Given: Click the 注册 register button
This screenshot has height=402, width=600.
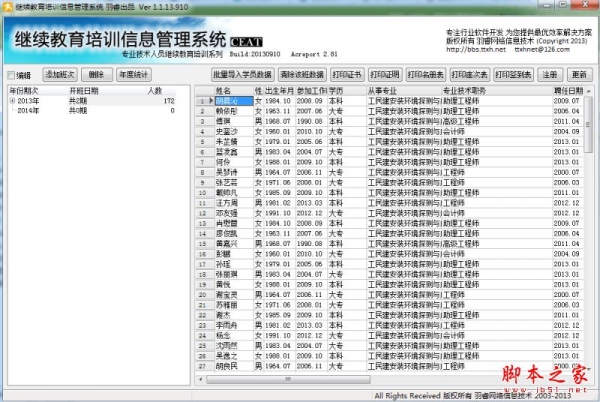Looking at the screenshot, I should coord(550,75).
